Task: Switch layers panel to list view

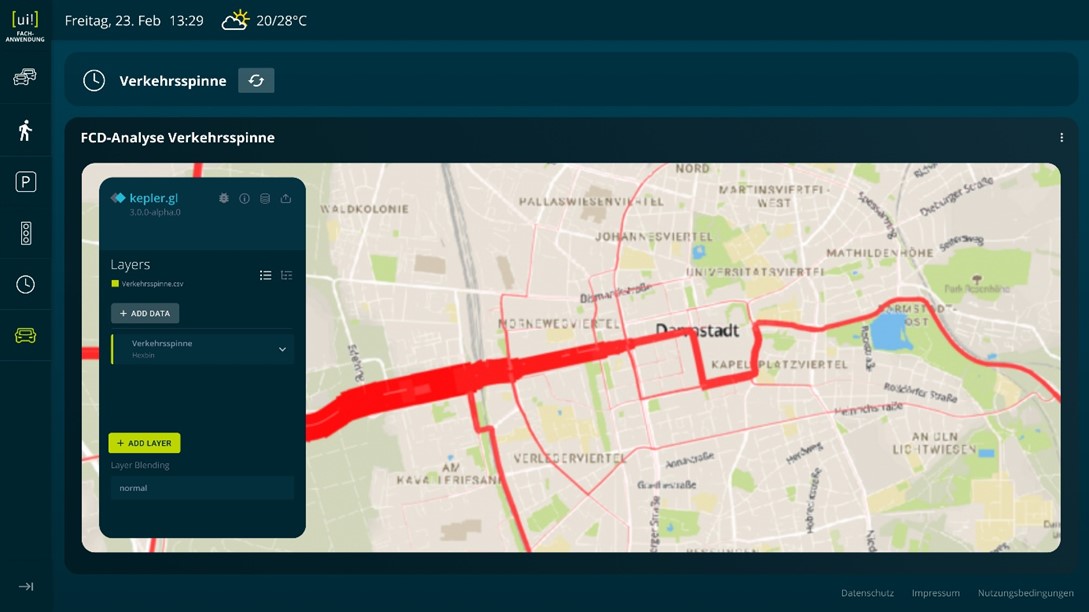Action: click(265, 276)
